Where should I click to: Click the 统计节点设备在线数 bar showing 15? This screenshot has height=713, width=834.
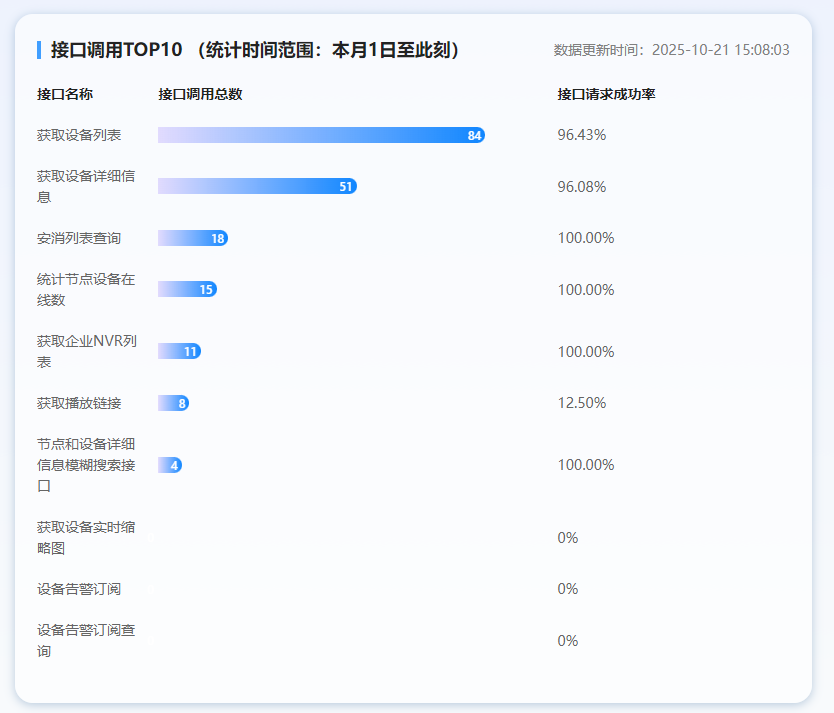coord(187,289)
